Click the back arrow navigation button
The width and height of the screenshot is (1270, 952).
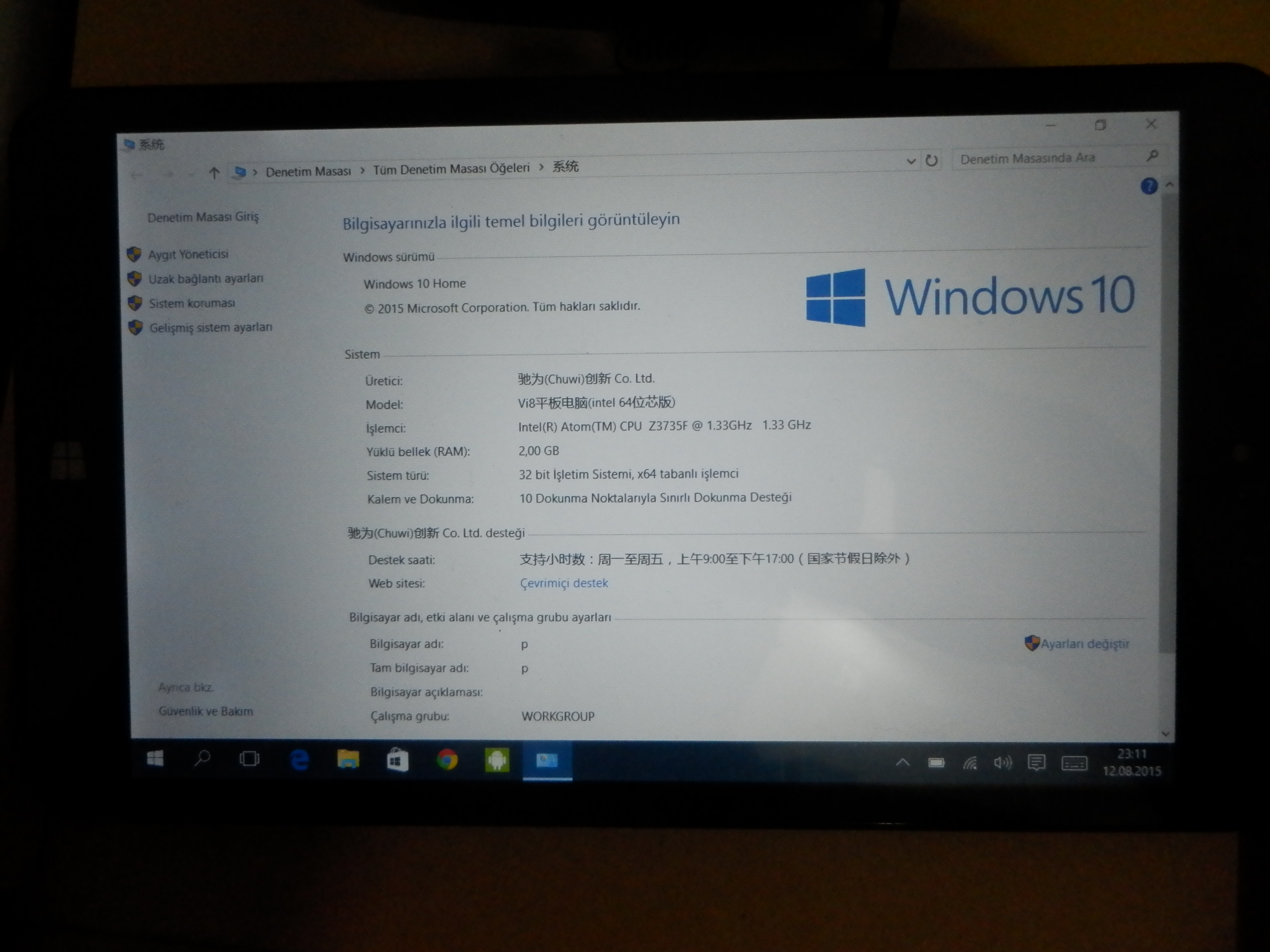136,175
